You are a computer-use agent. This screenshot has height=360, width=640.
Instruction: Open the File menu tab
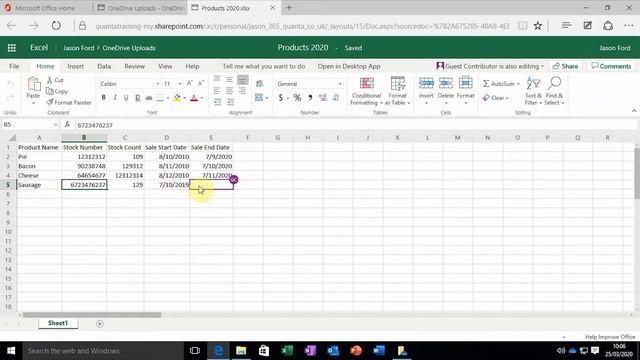click(14, 66)
